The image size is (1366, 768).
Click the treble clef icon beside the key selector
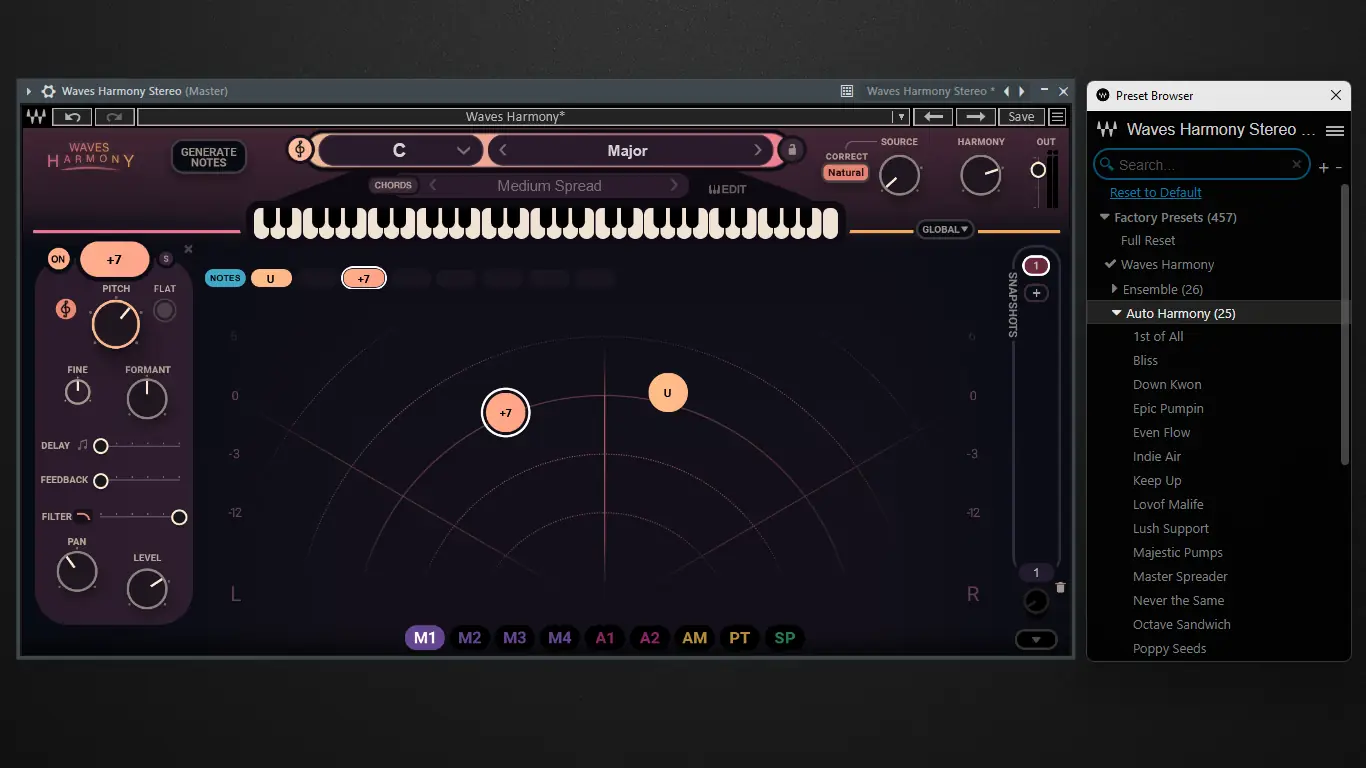point(299,150)
